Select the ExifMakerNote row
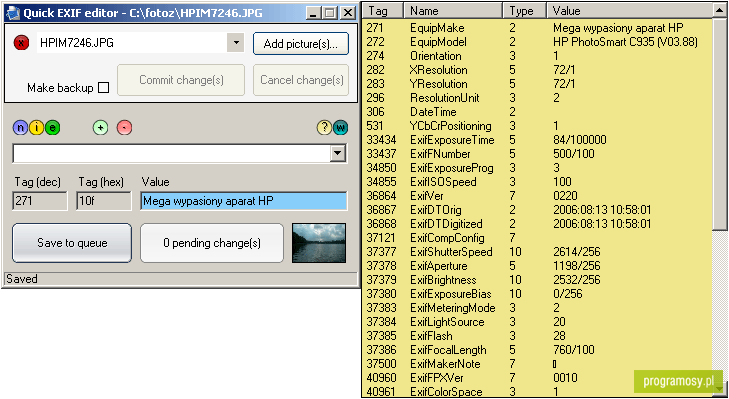Viewport: 729px width, 399px height. click(537, 364)
